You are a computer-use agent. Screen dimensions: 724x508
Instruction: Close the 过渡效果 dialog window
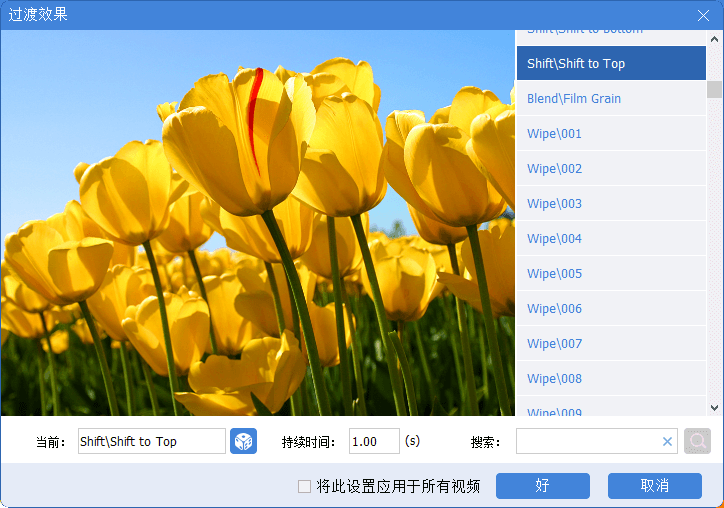703,16
